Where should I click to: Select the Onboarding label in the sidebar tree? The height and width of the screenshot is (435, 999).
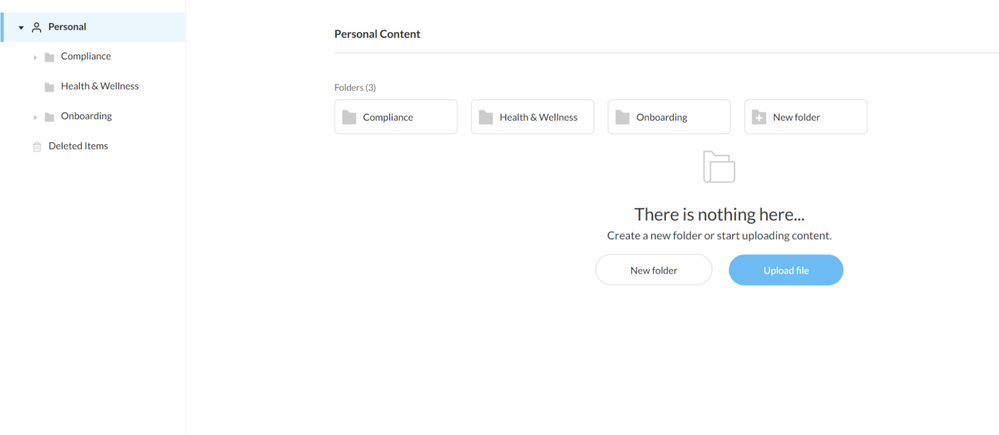point(86,116)
